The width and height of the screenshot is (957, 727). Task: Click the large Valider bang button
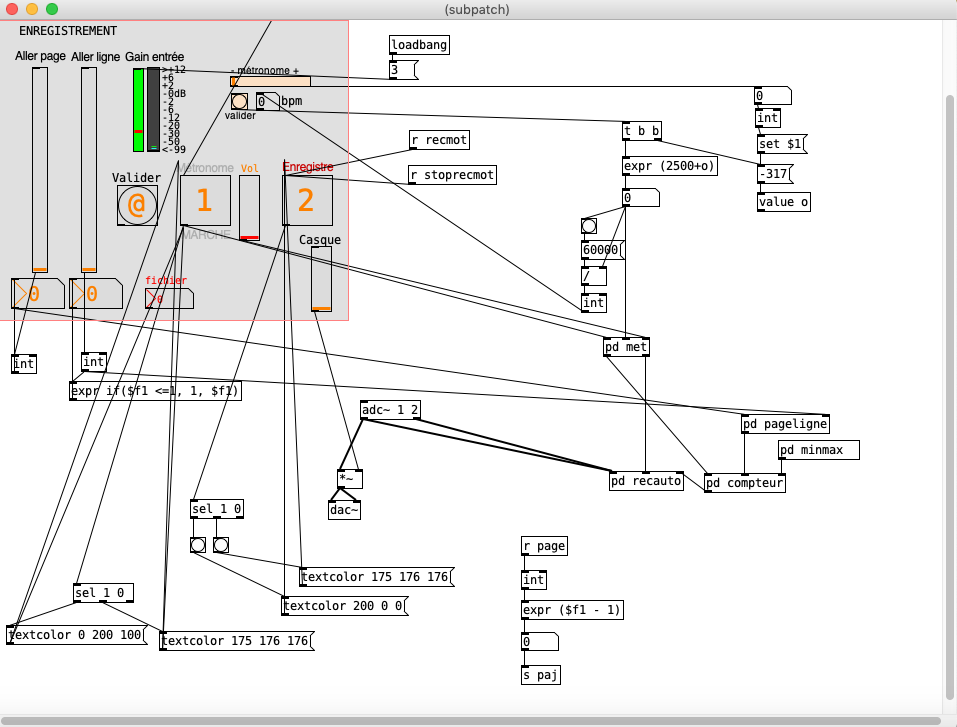click(x=137, y=205)
